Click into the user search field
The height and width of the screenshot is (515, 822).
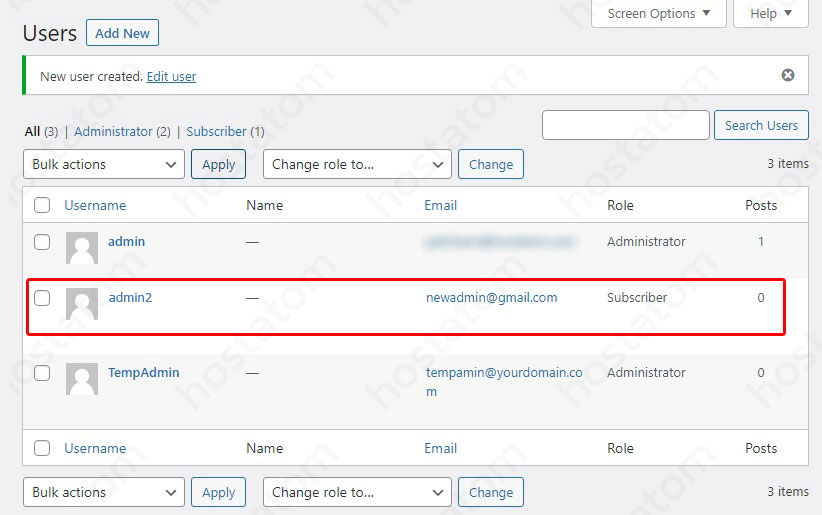pyautogui.click(x=625, y=125)
